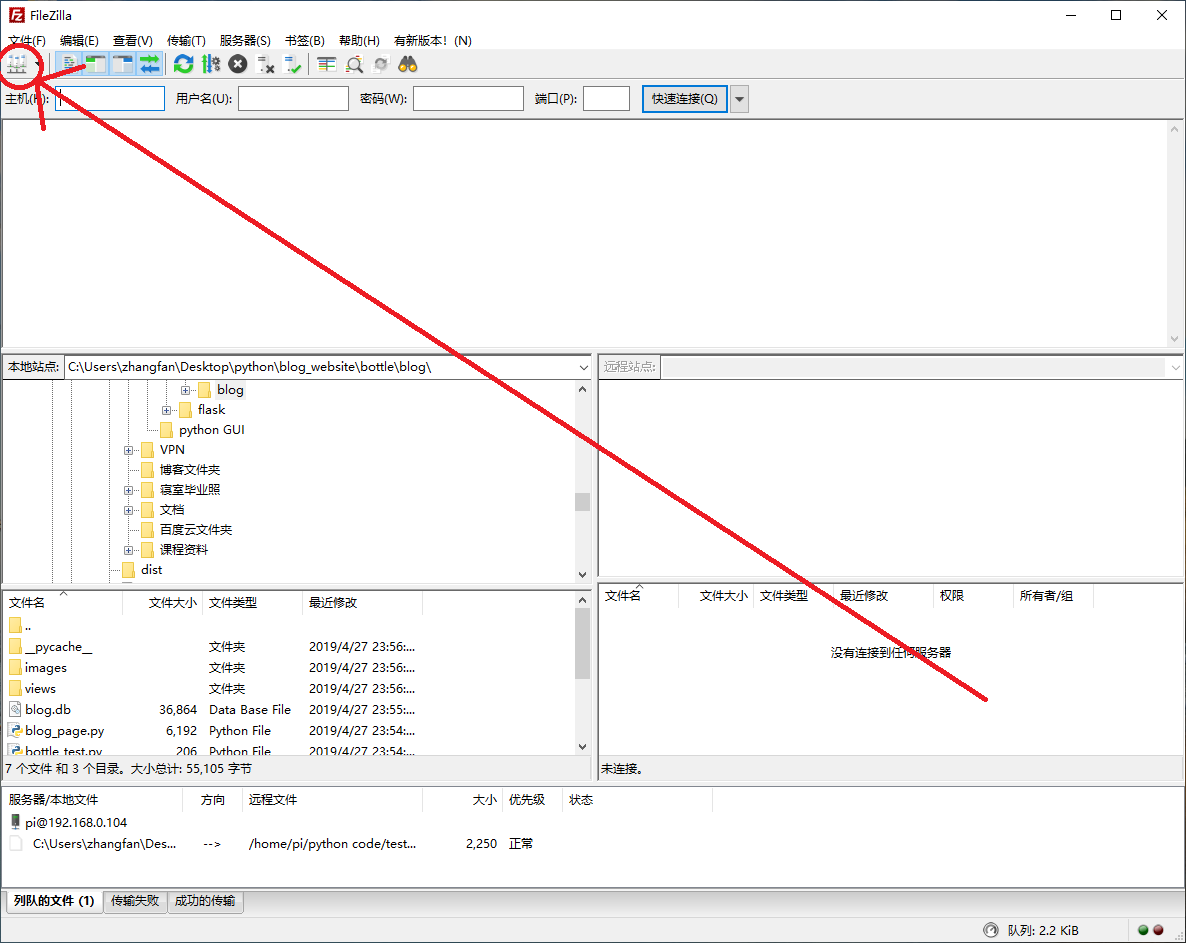Open the Site Manager icon
This screenshot has width=1186, height=943.
point(17,65)
